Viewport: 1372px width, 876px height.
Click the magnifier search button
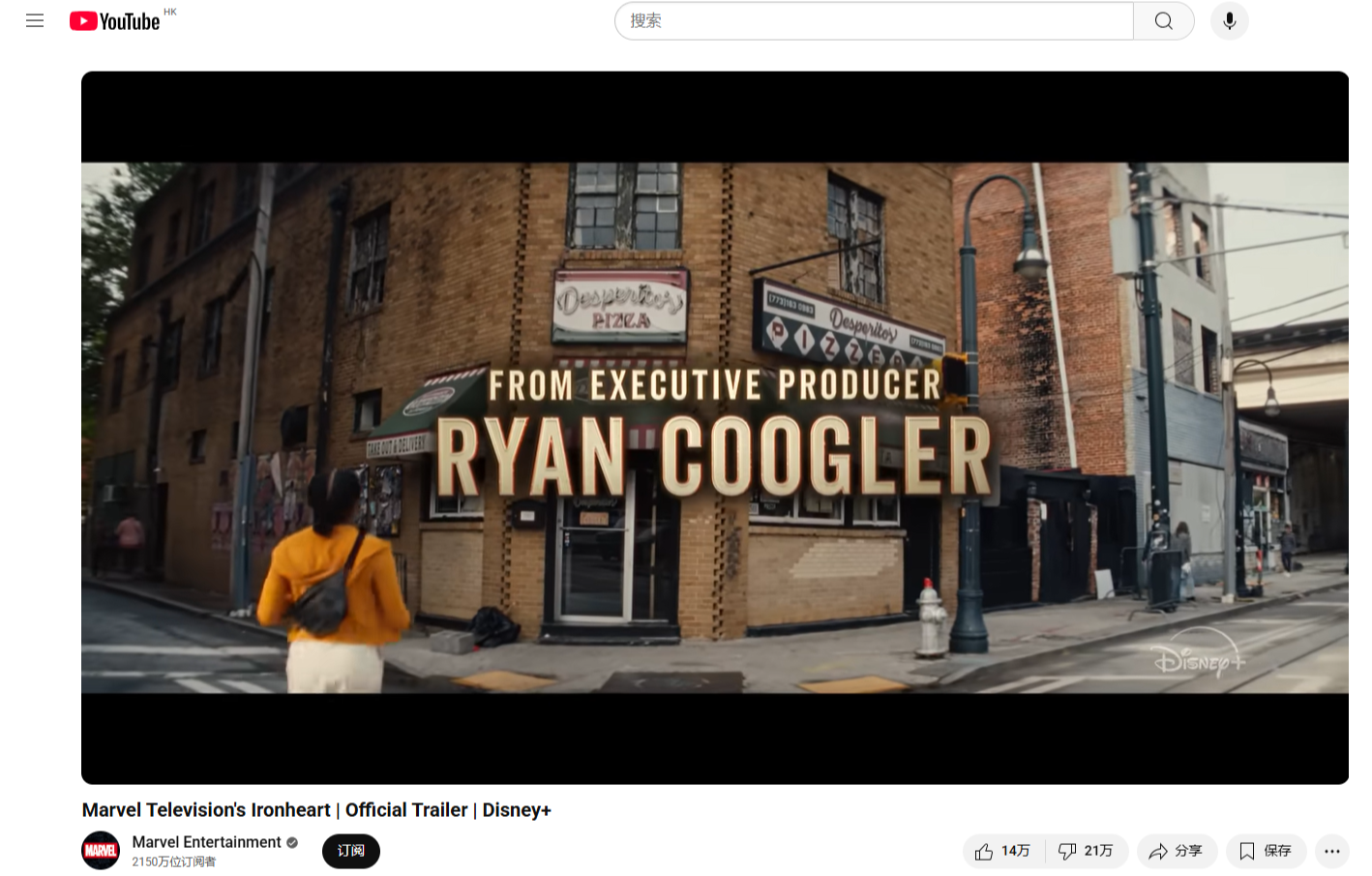(1163, 21)
